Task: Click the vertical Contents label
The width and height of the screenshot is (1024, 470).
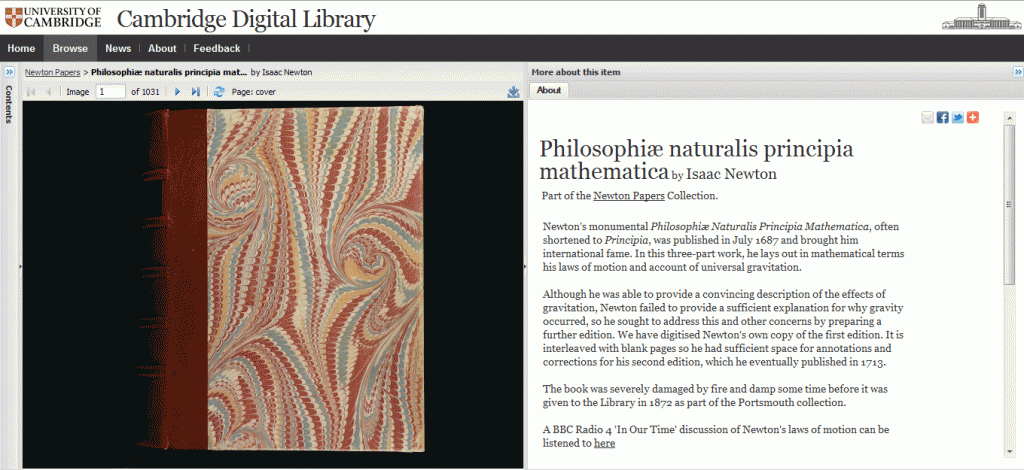Action: click(9, 104)
